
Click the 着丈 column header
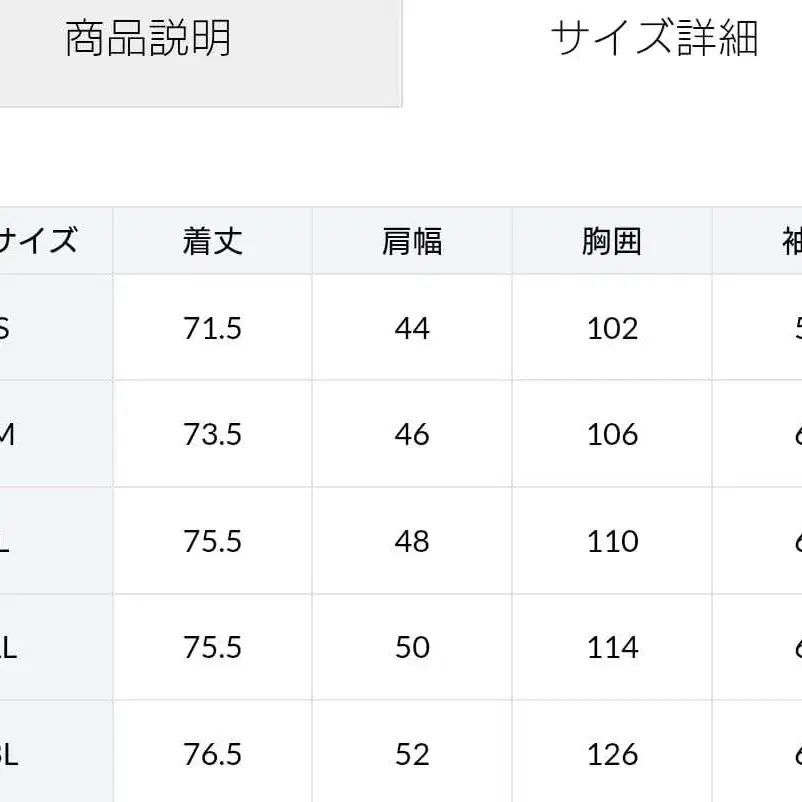tap(212, 240)
